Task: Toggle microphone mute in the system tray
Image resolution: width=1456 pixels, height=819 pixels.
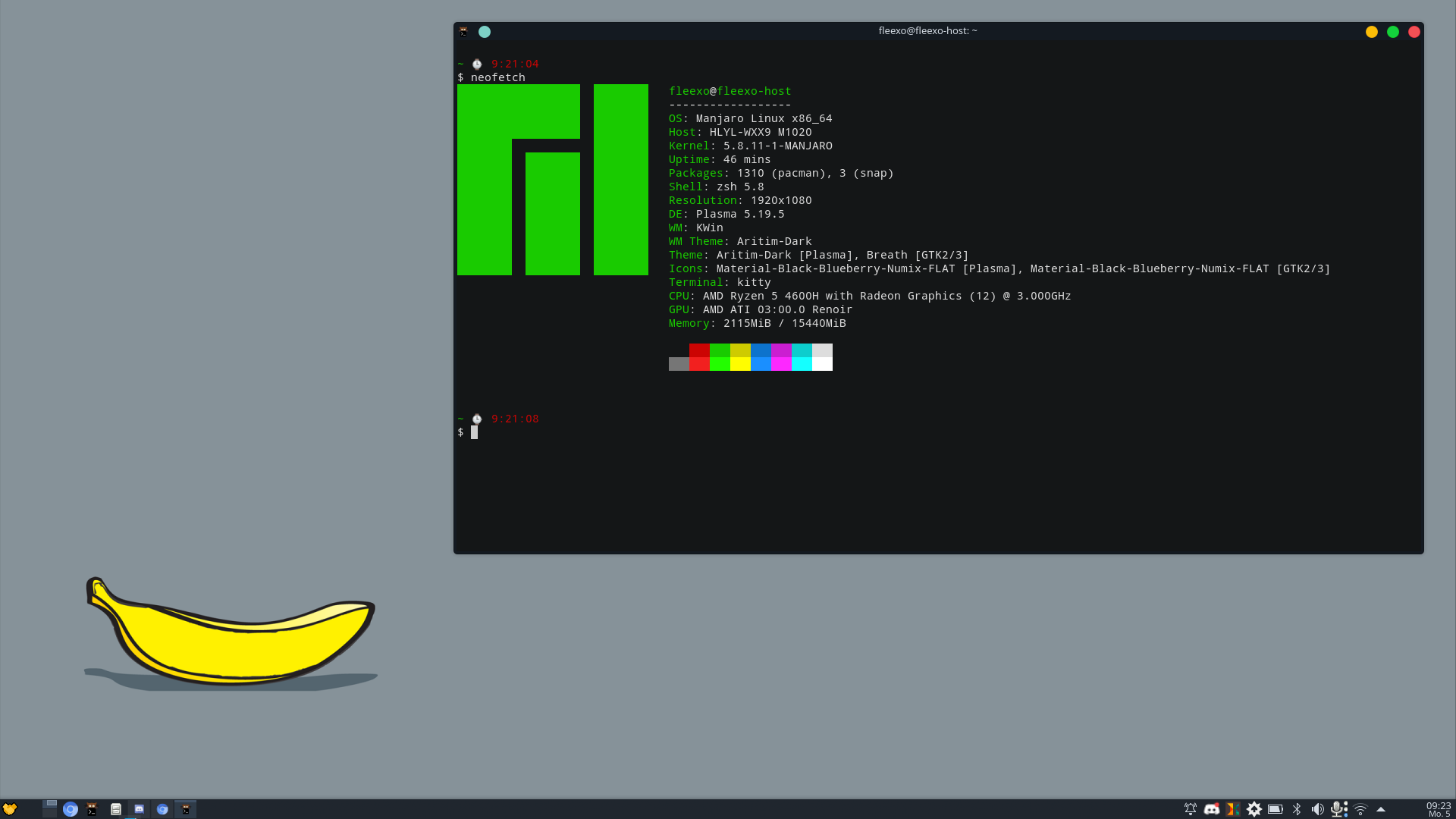Action: 1339,808
